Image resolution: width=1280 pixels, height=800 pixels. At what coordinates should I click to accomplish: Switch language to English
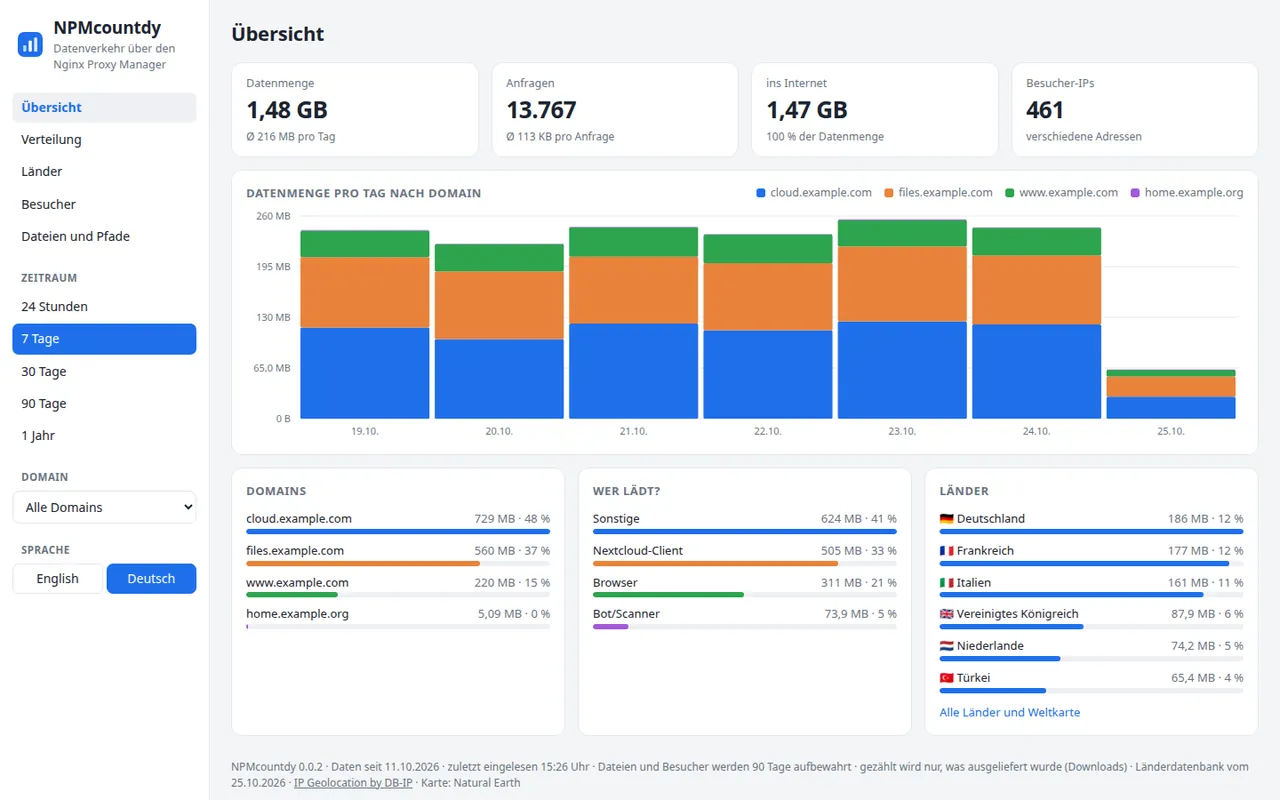pyautogui.click(x=58, y=579)
